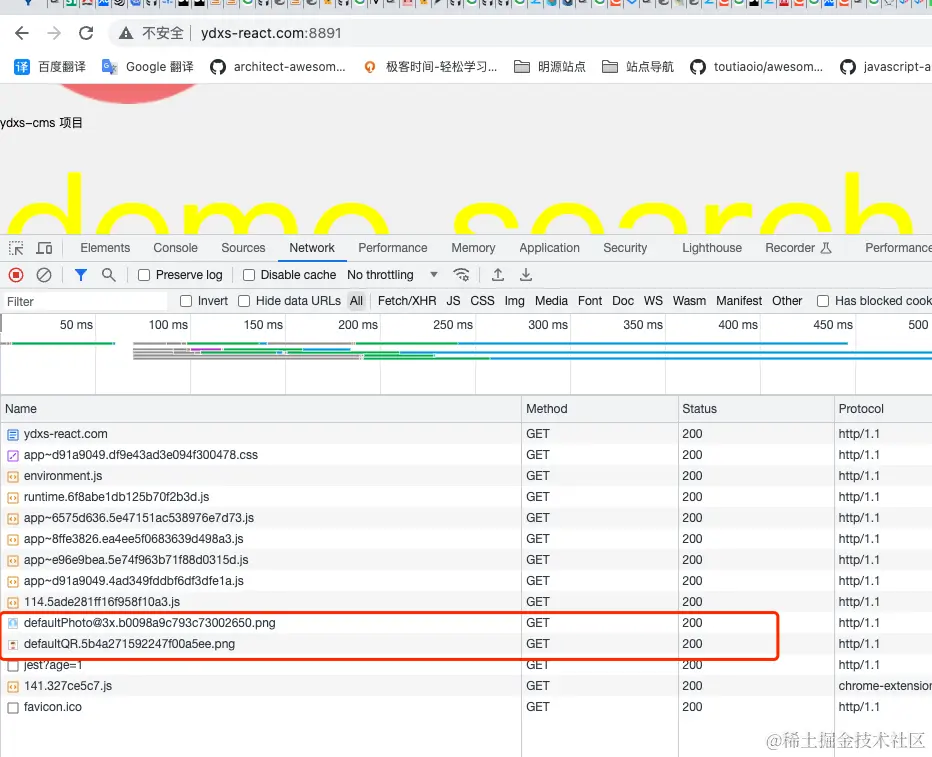932x757 pixels.
Task: Switch to the Memory tab
Action: [x=473, y=248]
